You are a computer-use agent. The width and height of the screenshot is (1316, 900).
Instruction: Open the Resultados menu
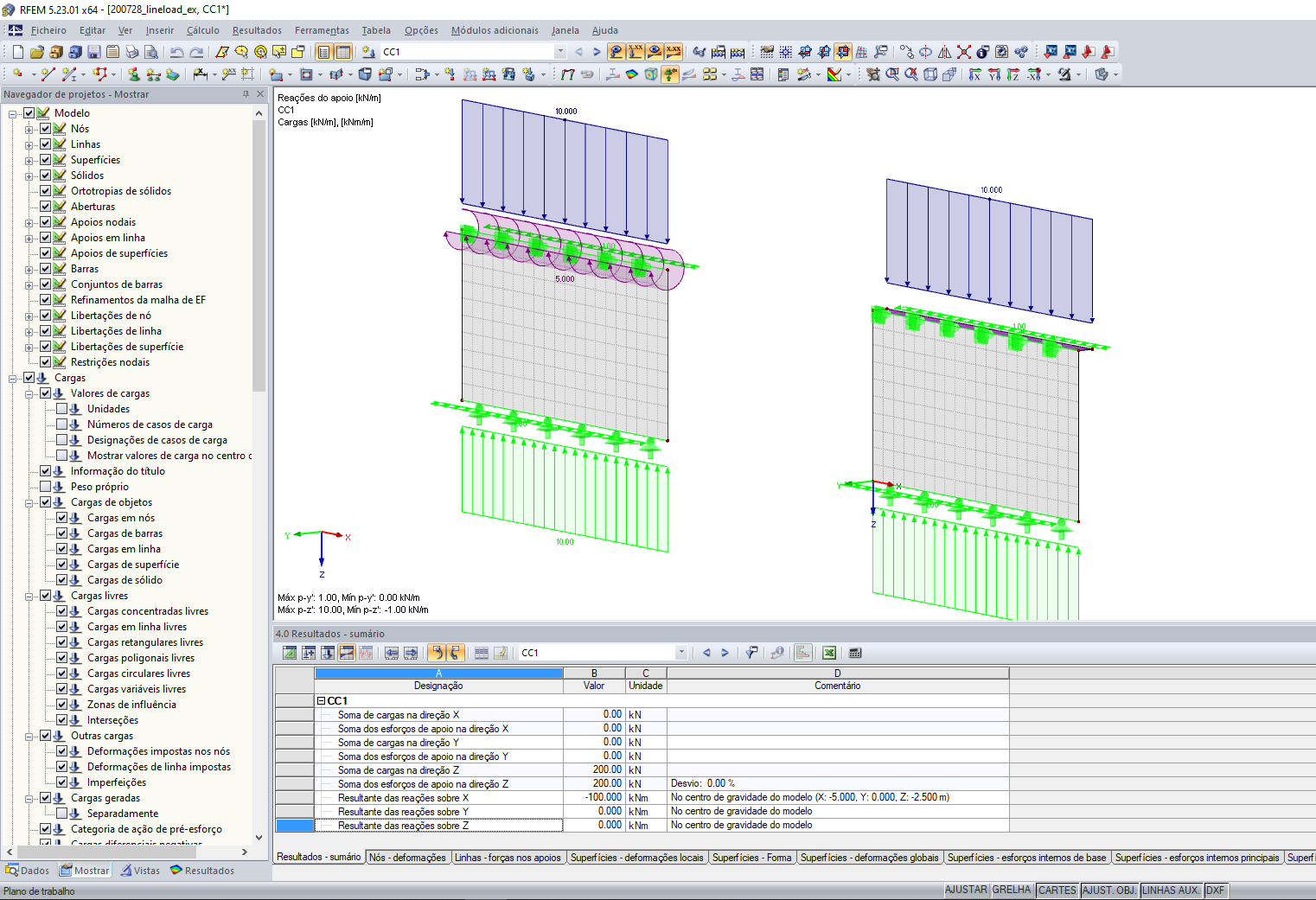coord(258,30)
